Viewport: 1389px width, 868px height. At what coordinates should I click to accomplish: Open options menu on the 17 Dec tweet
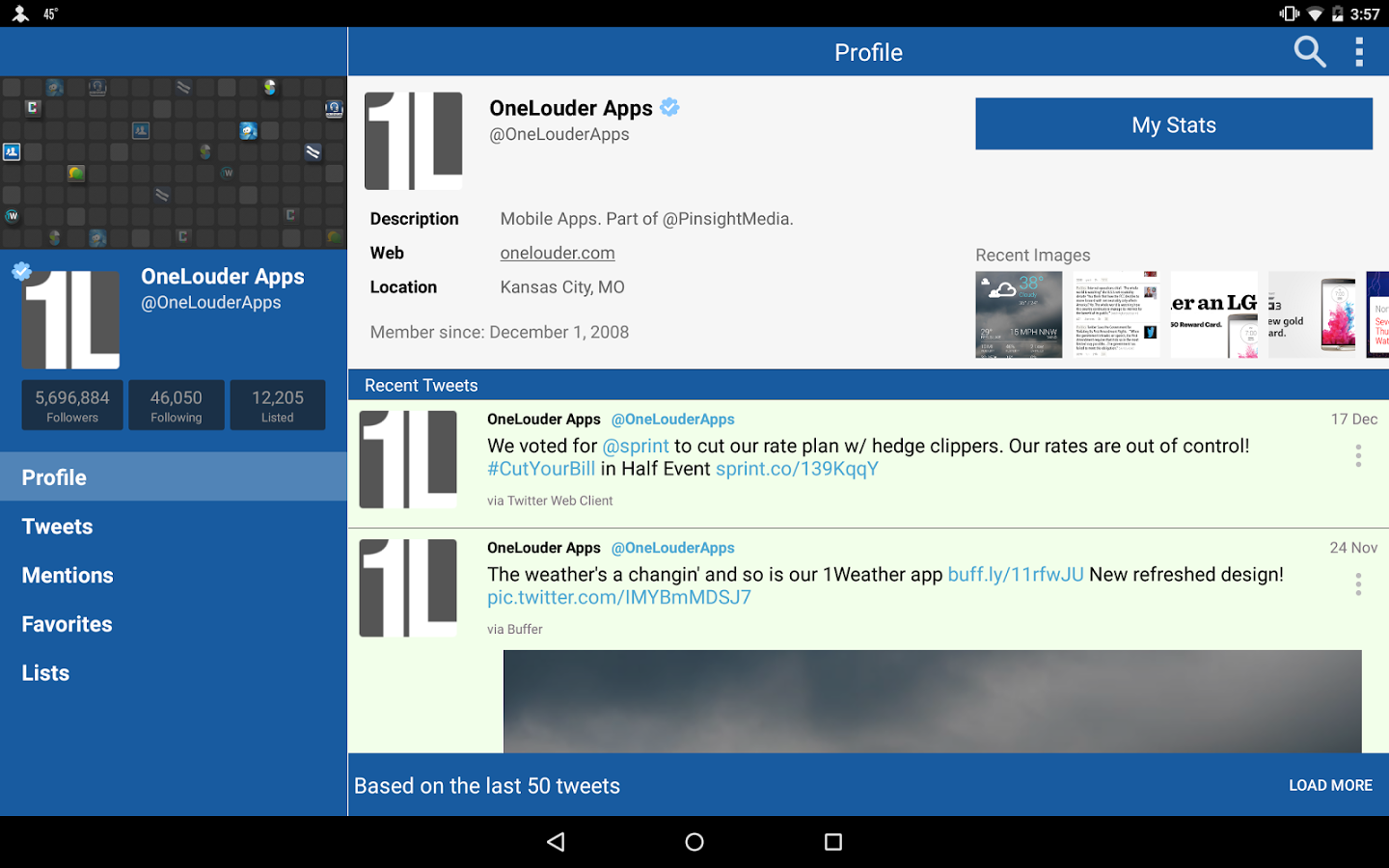coord(1358,455)
